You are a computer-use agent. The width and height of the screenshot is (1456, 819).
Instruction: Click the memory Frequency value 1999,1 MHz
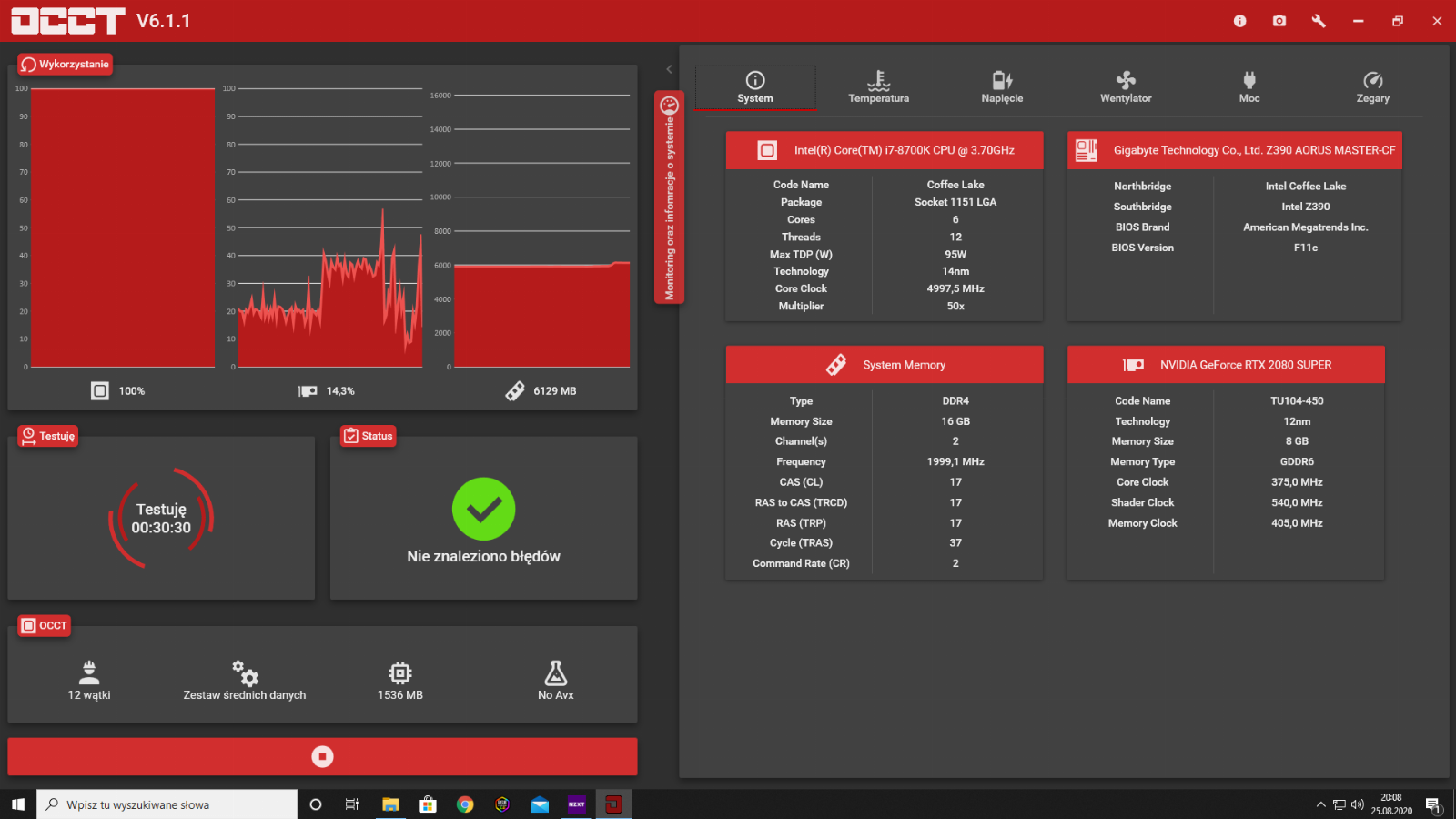[955, 461]
